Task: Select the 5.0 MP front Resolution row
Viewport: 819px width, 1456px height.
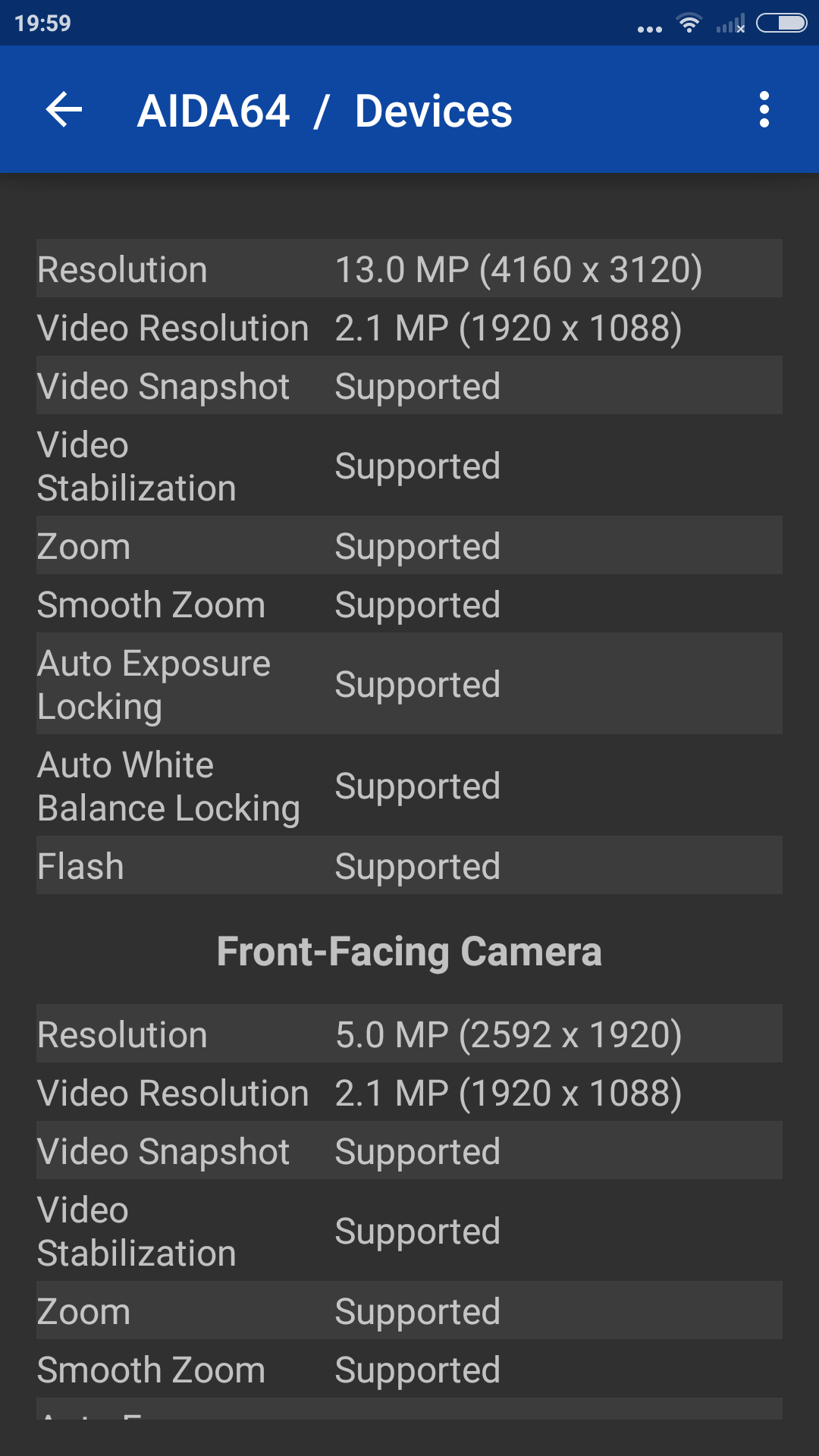Action: (x=409, y=1034)
